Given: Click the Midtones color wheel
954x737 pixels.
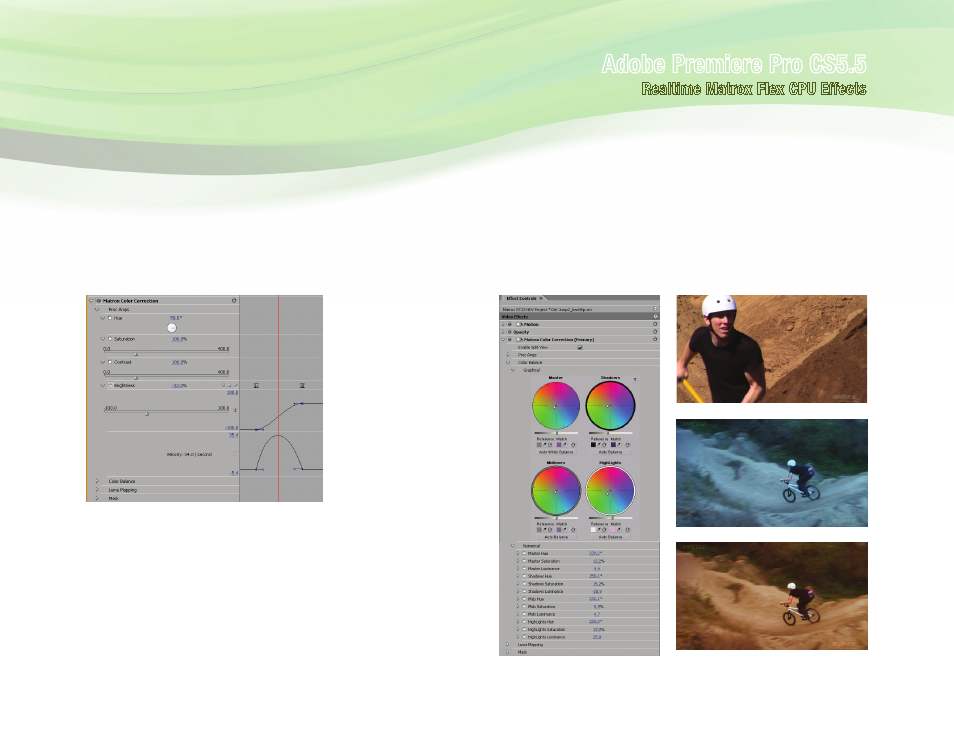Looking at the screenshot, I should 556,491.
